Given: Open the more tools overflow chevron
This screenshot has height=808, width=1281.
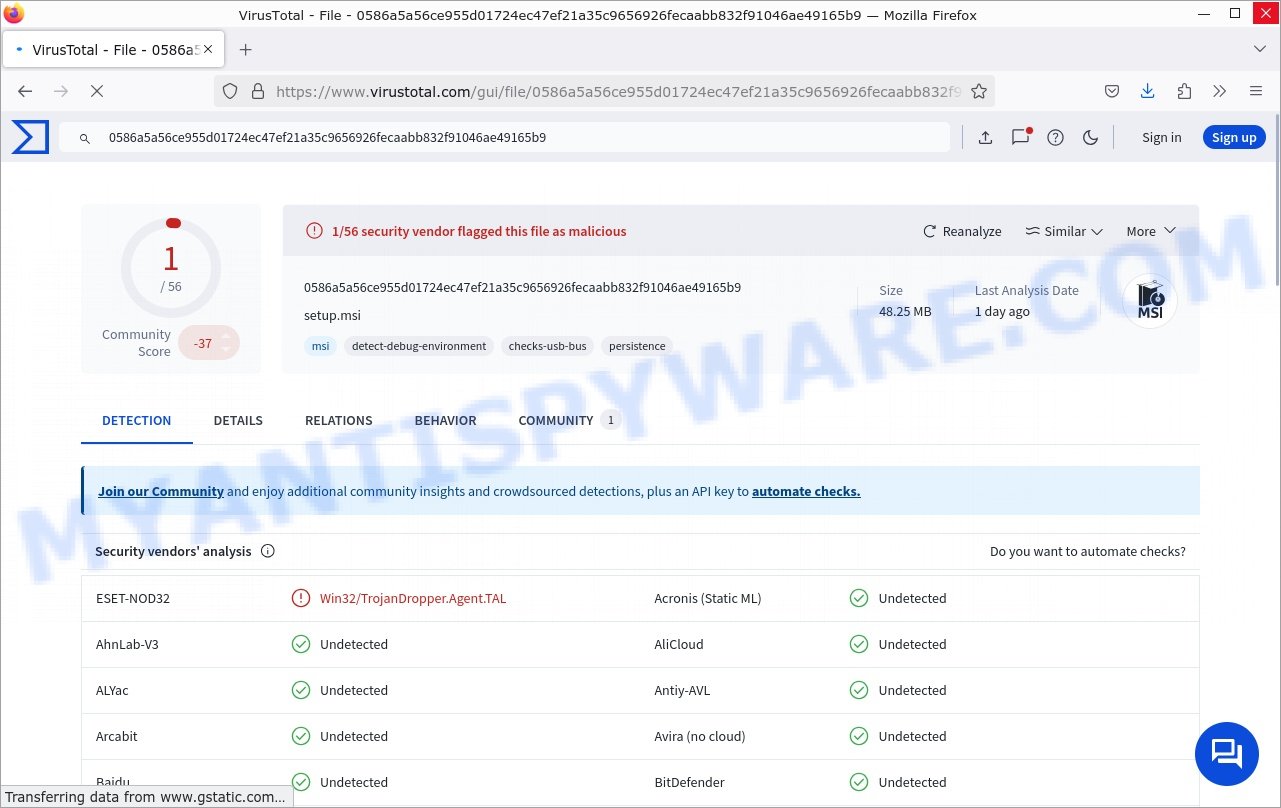Looking at the screenshot, I should pyautogui.click(x=1219, y=91).
